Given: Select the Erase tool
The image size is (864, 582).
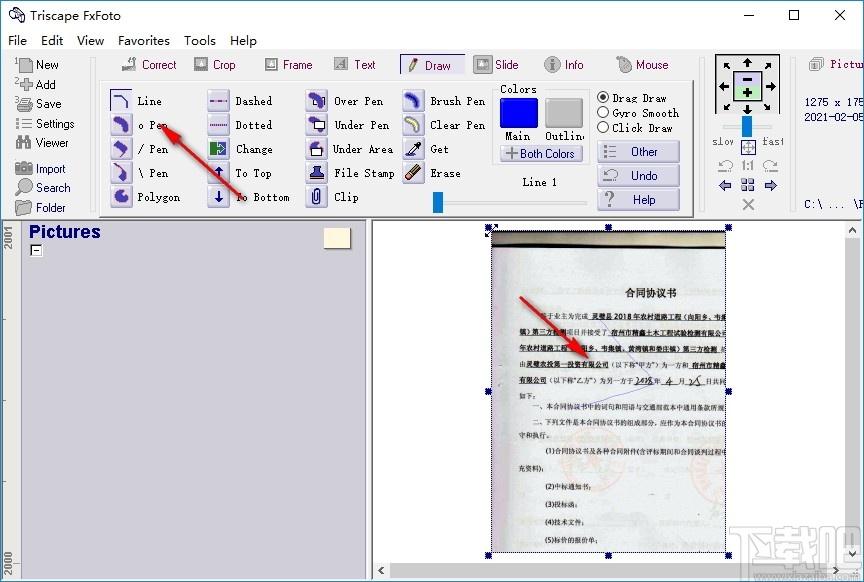Looking at the screenshot, I should coord(413,173).
